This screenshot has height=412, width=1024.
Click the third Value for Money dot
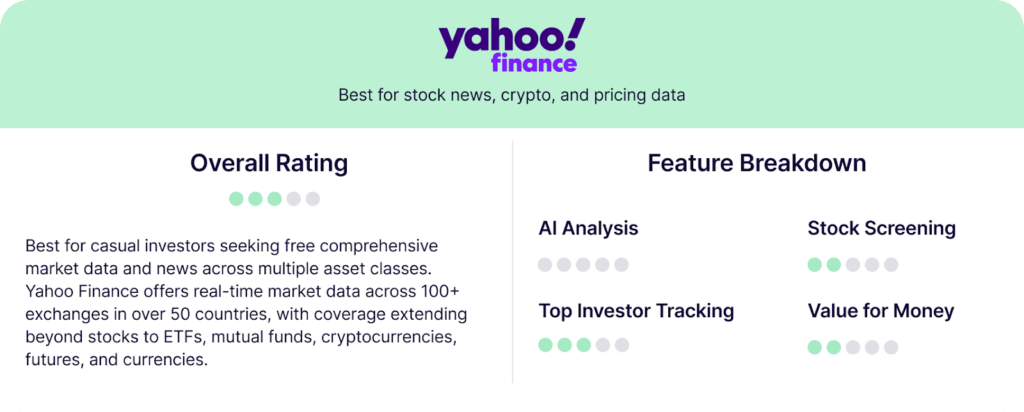pos(853,347)
